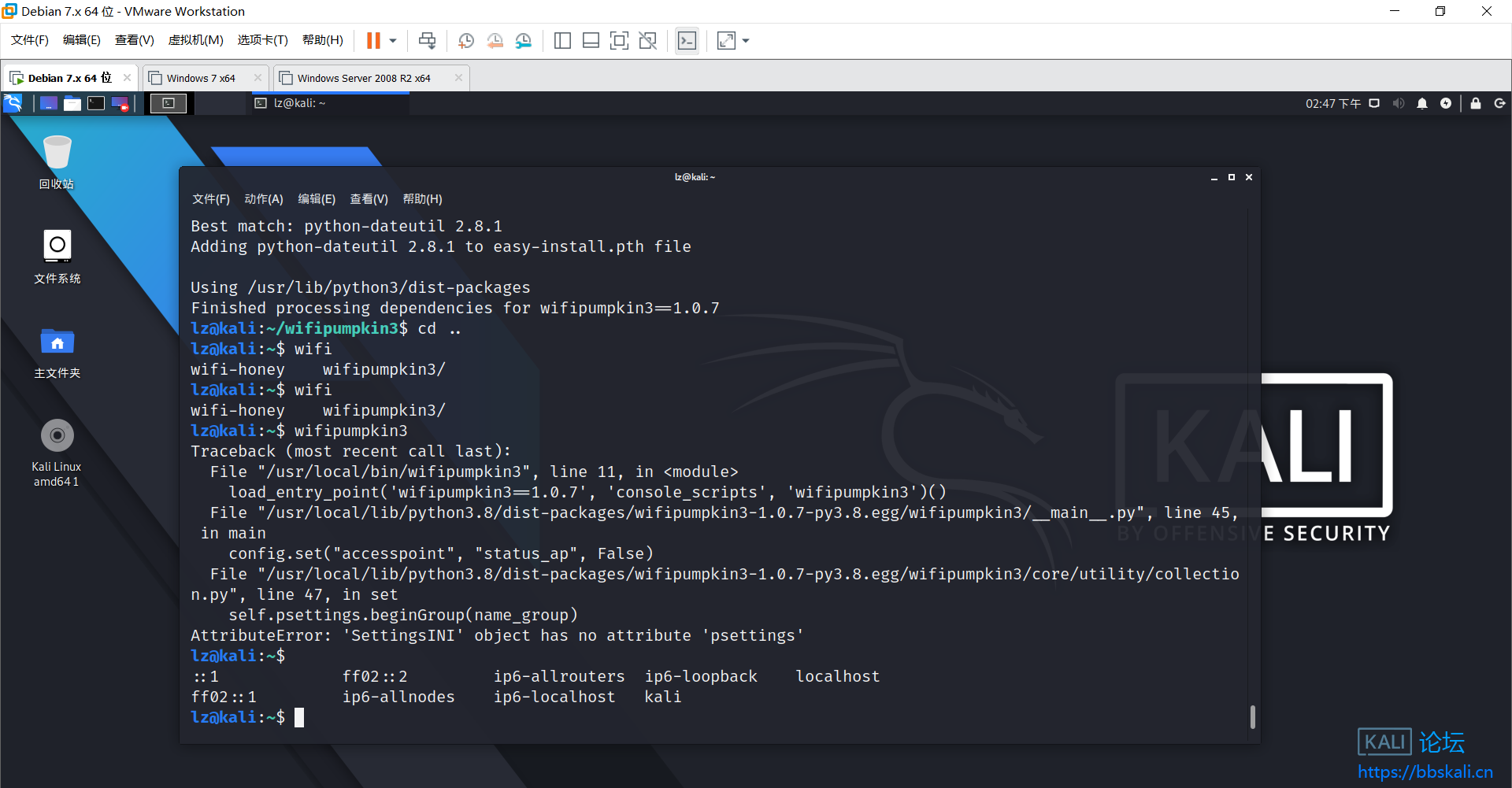Launch the terminal emulator from the Kali taskbar
The height and width of the screenshot is (788, 1512).
click(95, 103)
